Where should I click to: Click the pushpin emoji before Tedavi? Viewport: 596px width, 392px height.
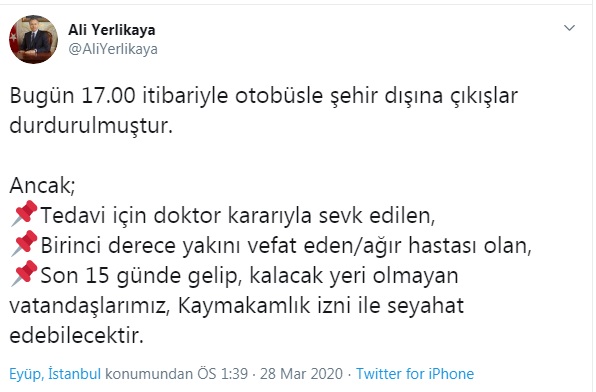tap(24, 214)
